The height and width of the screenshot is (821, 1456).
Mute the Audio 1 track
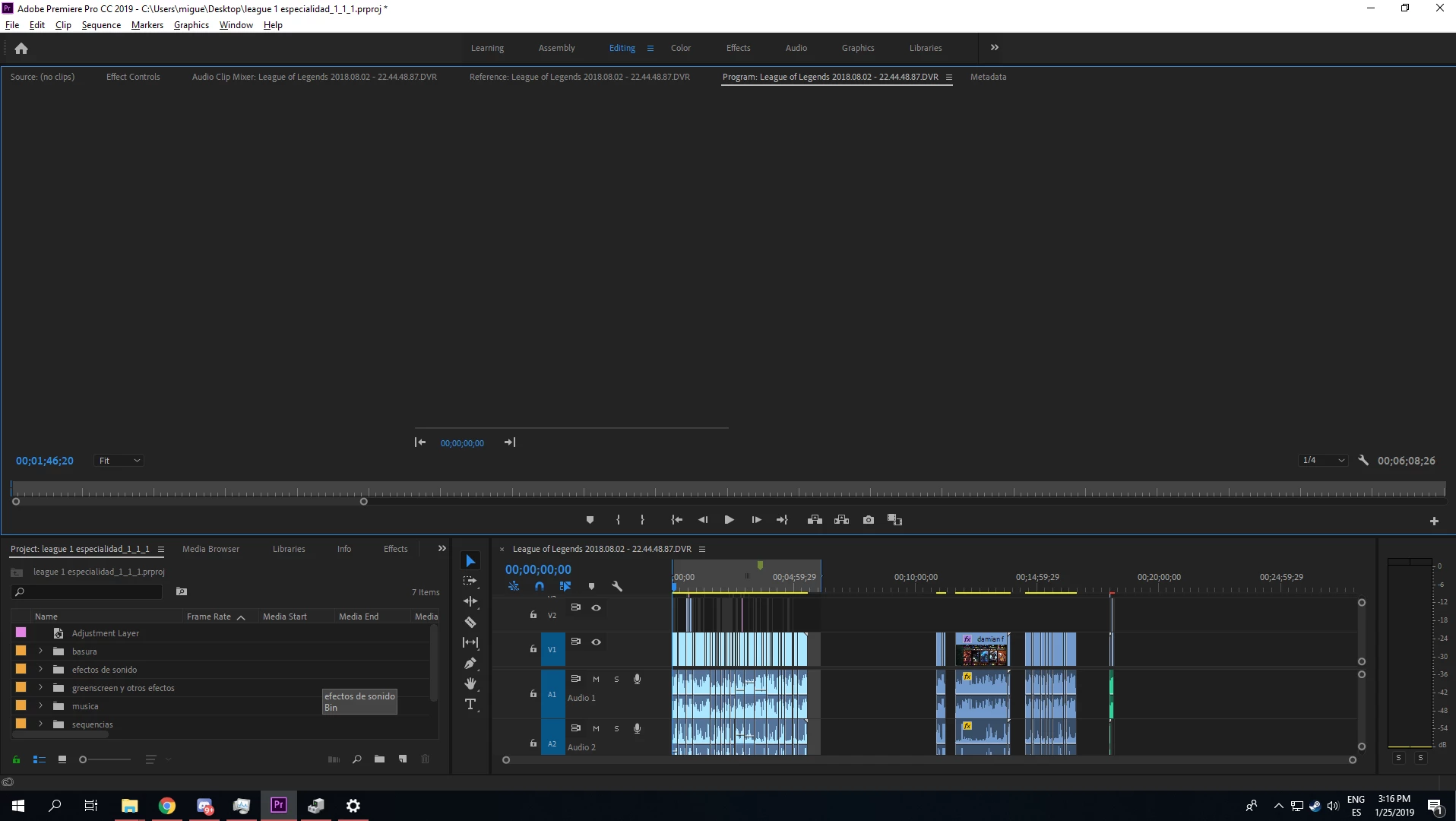click(596, 679)
